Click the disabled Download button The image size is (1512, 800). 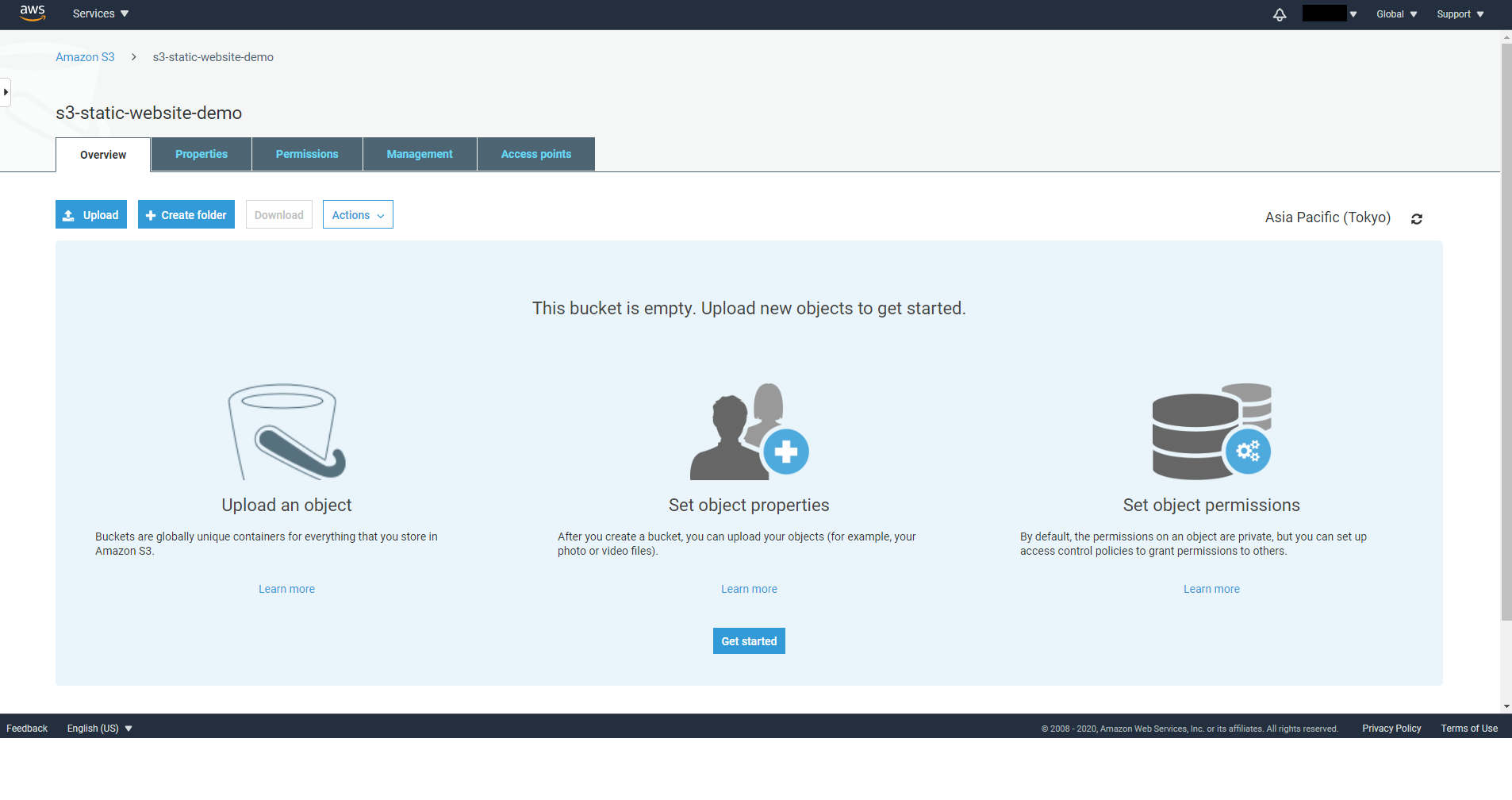[279, 214]
